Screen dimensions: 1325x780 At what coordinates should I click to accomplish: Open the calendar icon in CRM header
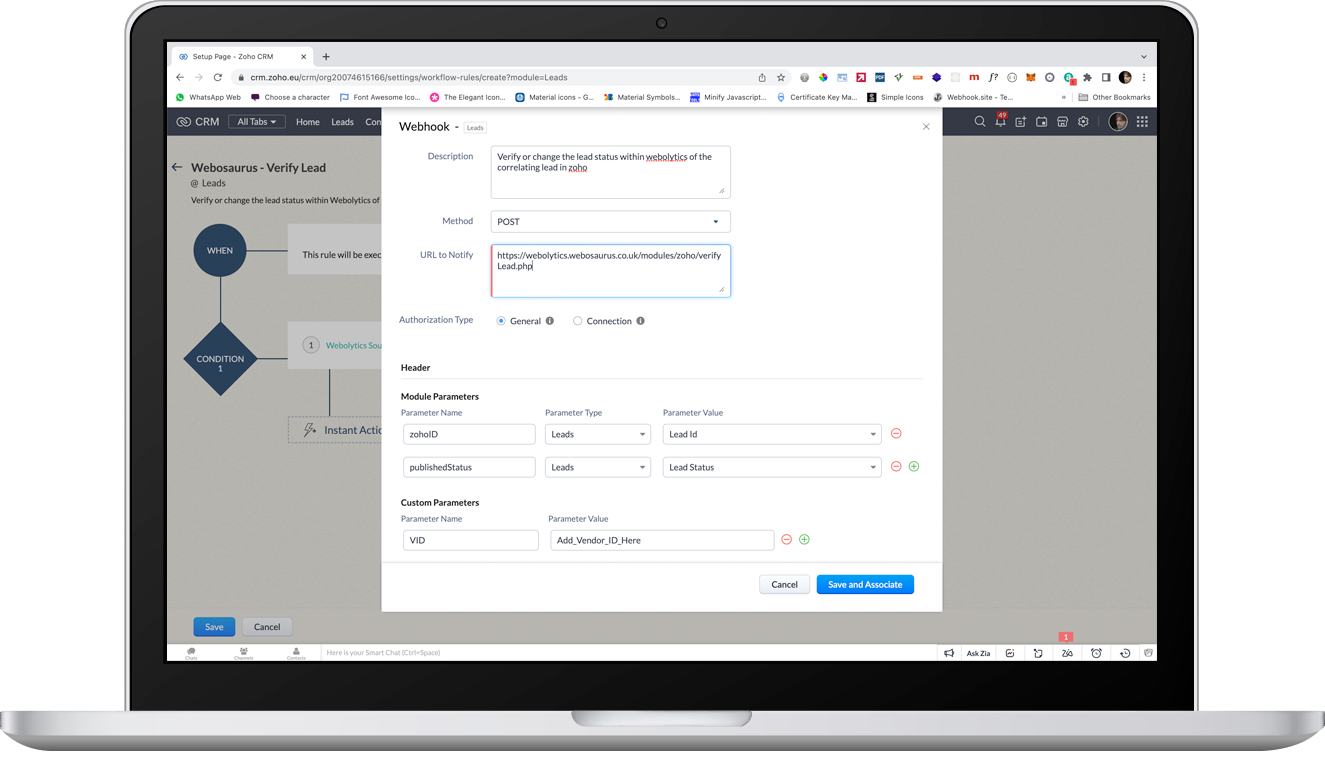1041,122
